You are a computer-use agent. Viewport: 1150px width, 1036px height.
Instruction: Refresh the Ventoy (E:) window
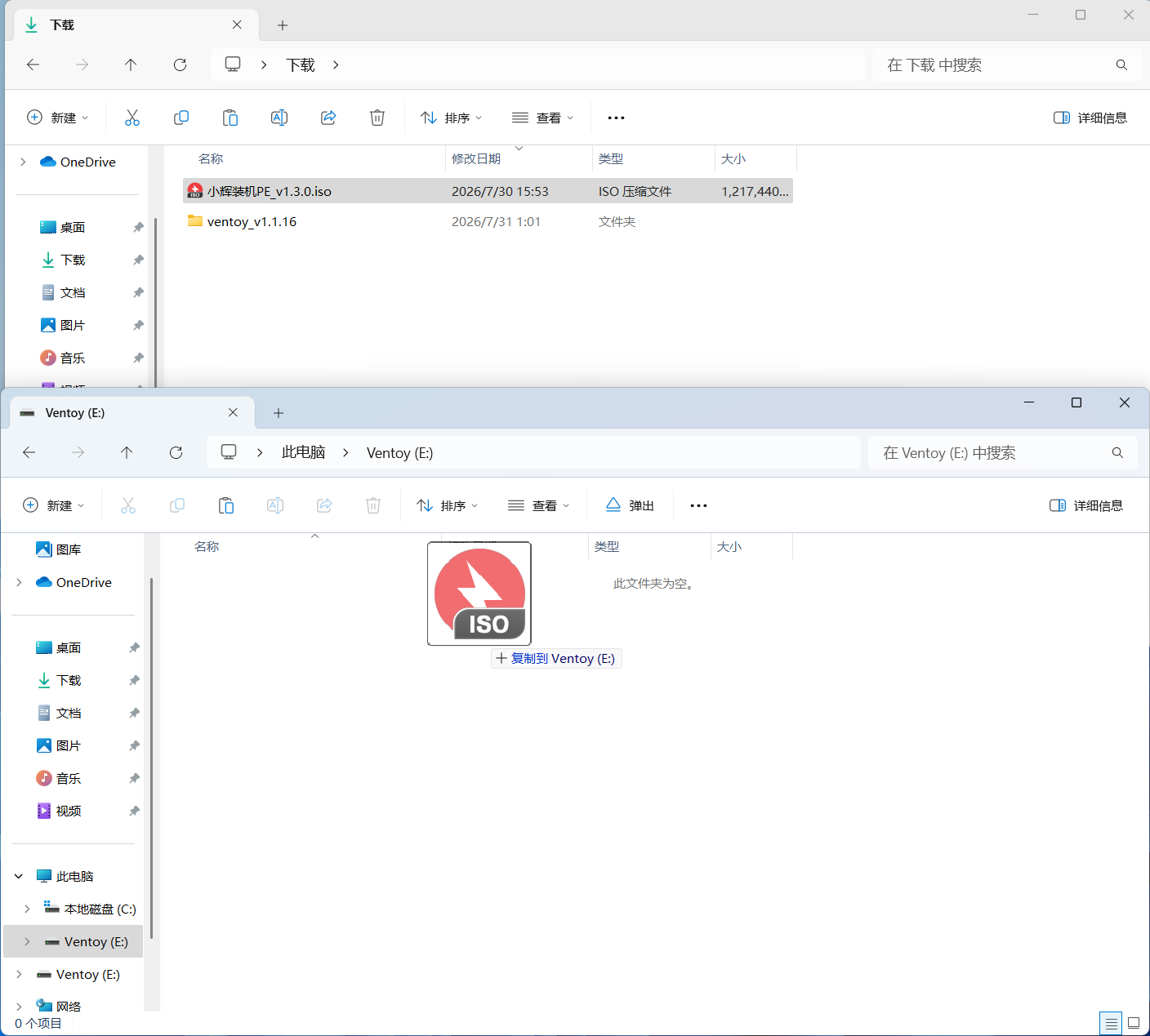tap(176, 452)
